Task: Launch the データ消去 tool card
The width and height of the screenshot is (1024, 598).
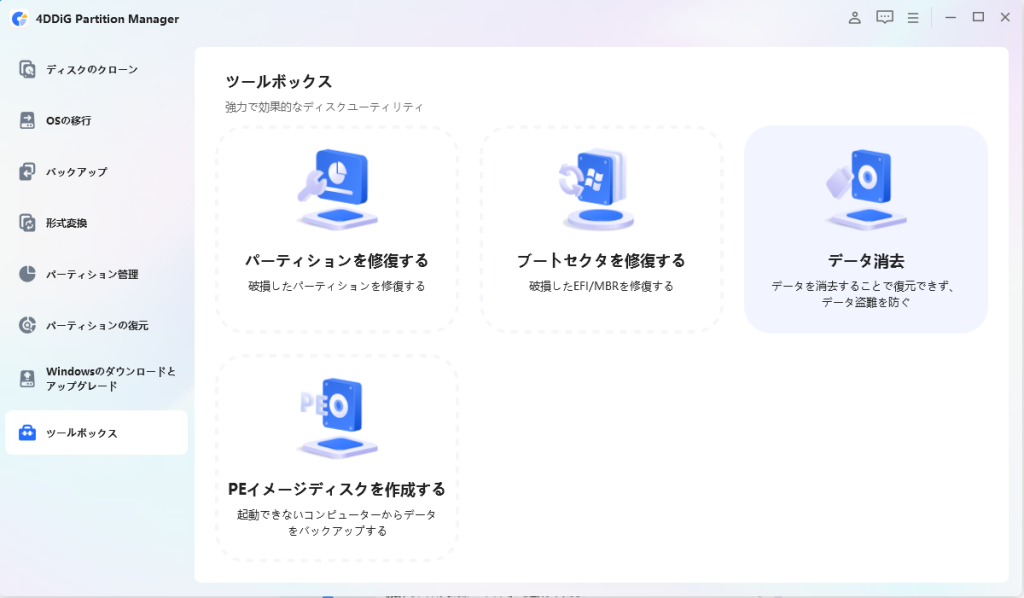Action: coord(866,230)
